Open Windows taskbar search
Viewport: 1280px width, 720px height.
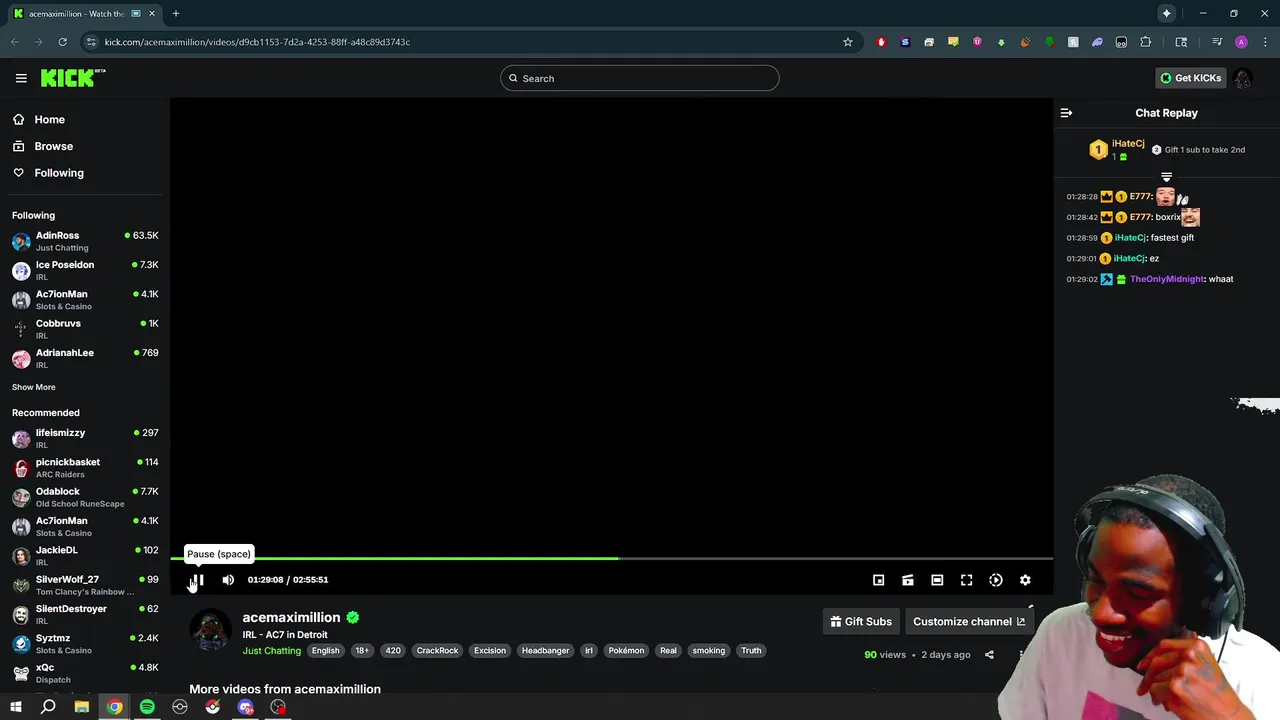click(48, 707)
